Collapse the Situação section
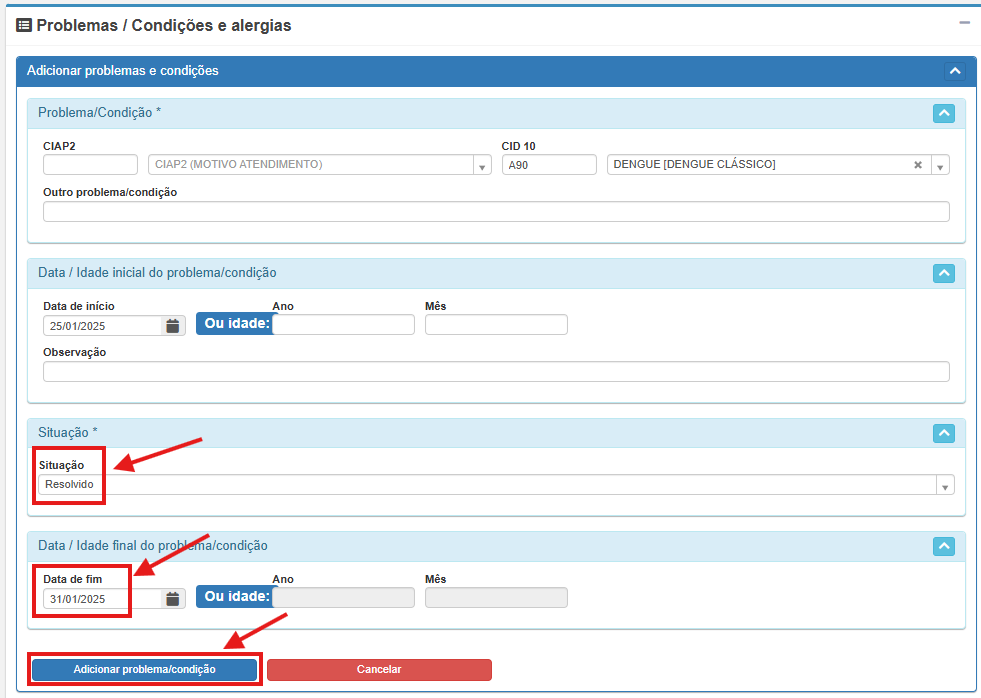This screenshot has width=981, height=698. [943, 433]
